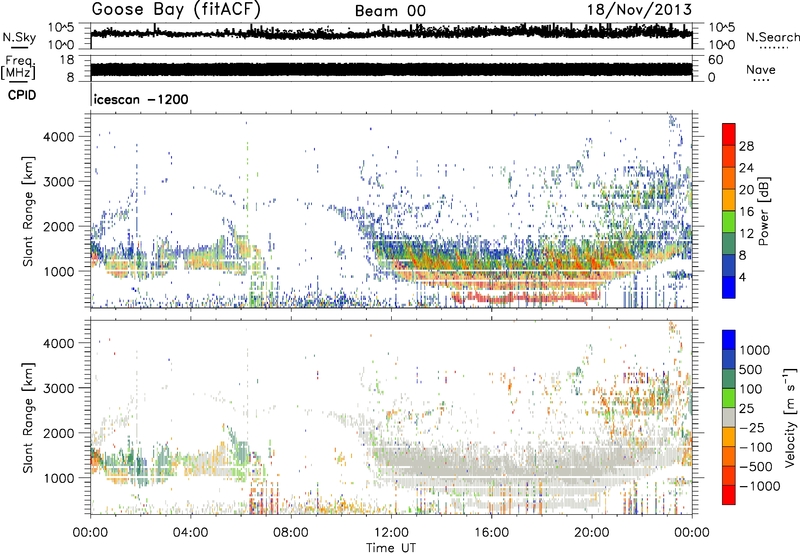Click the 'Goose Bay (fitACF)' title
Viewport: 800px width, 554px height.
click(x=176, y=10)
